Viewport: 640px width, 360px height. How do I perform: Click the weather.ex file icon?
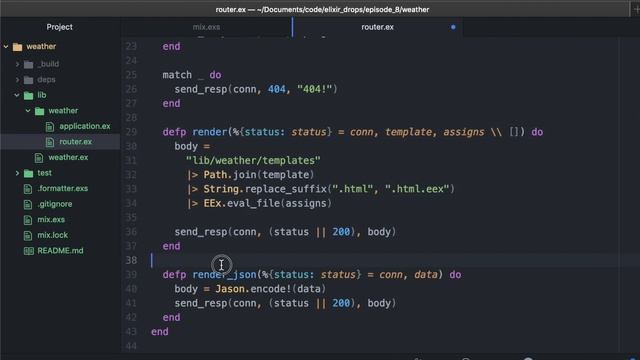(x=39, y=158)
